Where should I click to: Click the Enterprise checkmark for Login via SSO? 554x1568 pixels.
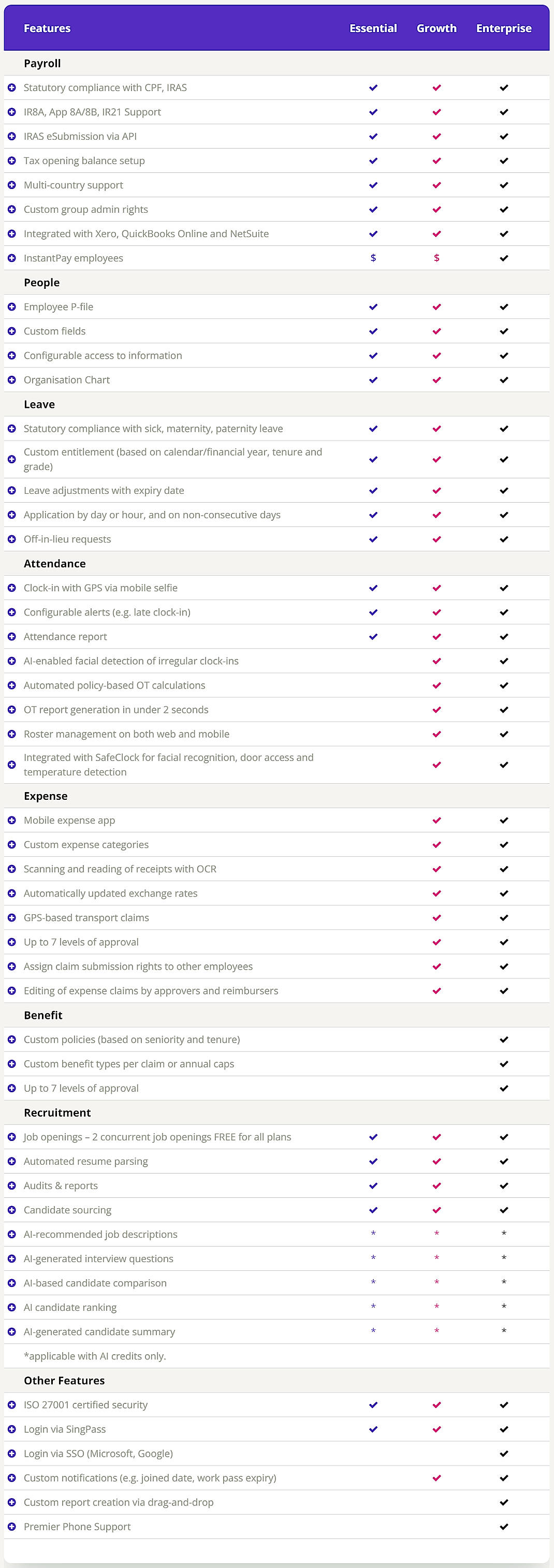pos(503,1453)
